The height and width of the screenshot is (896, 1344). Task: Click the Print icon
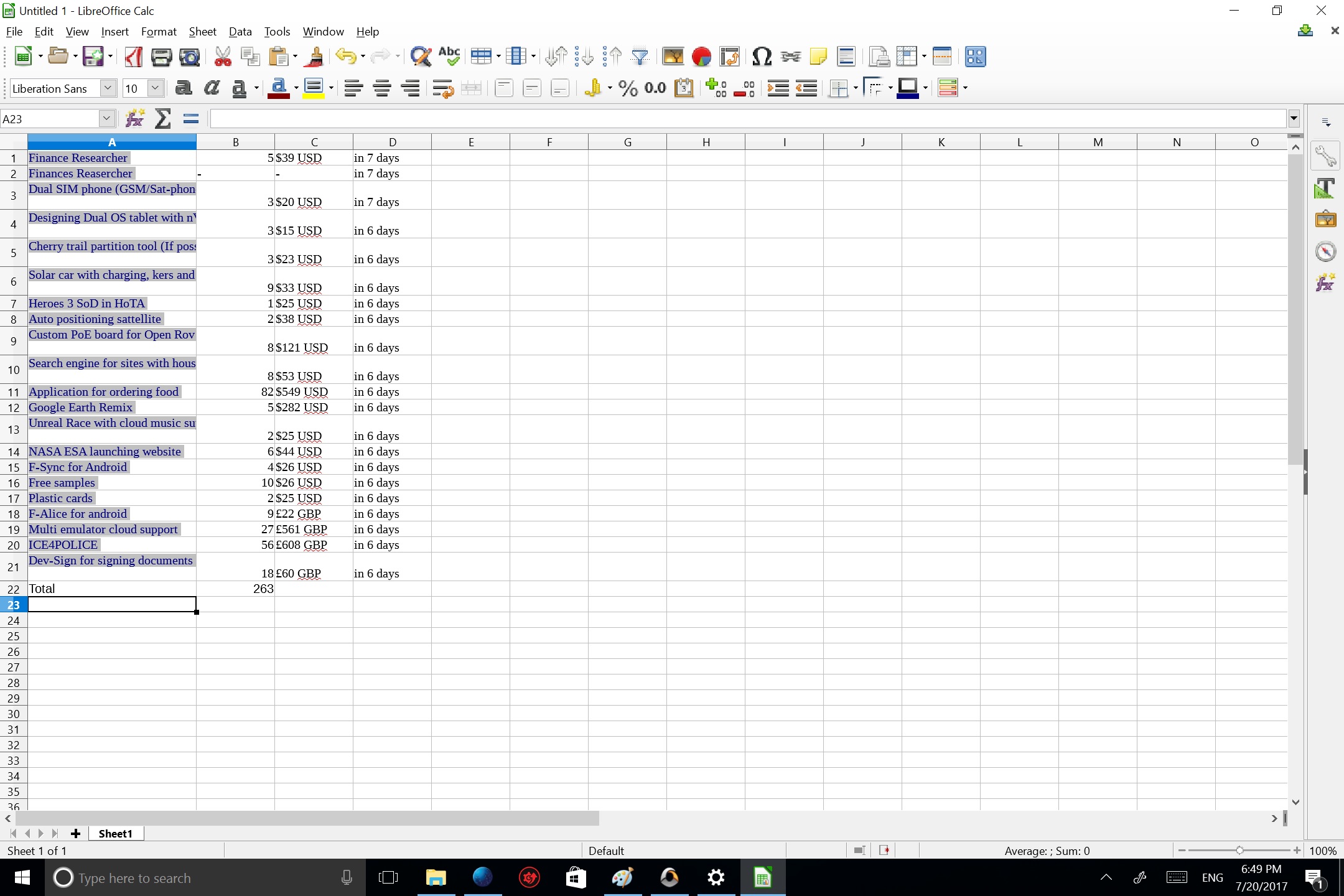click(x=161, y=57)
